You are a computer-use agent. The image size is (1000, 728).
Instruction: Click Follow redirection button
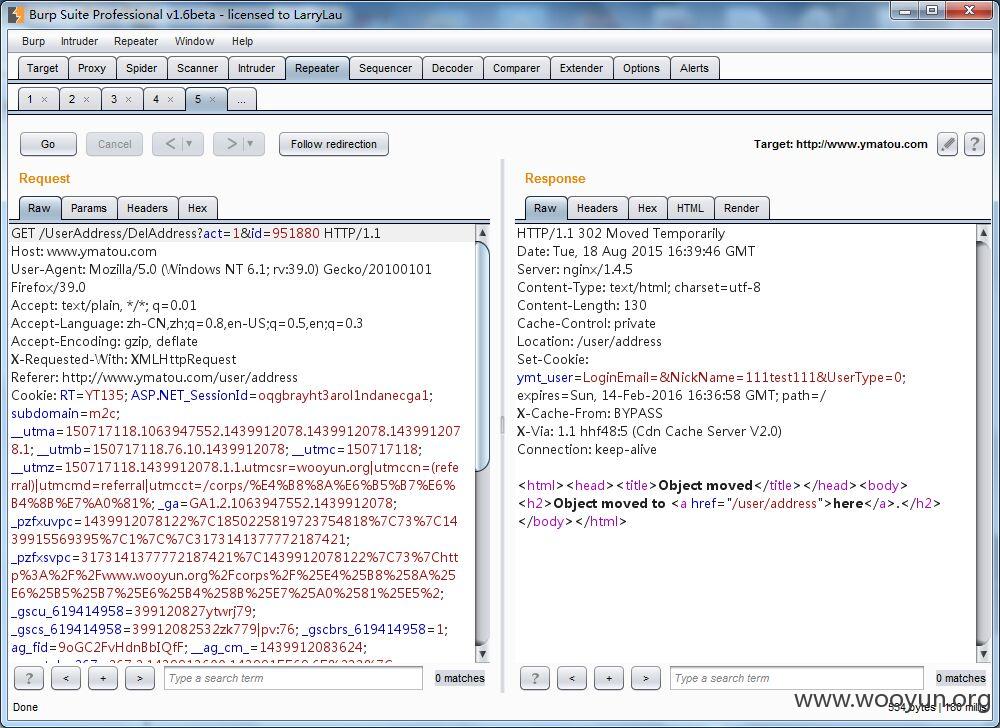(334, 144)
